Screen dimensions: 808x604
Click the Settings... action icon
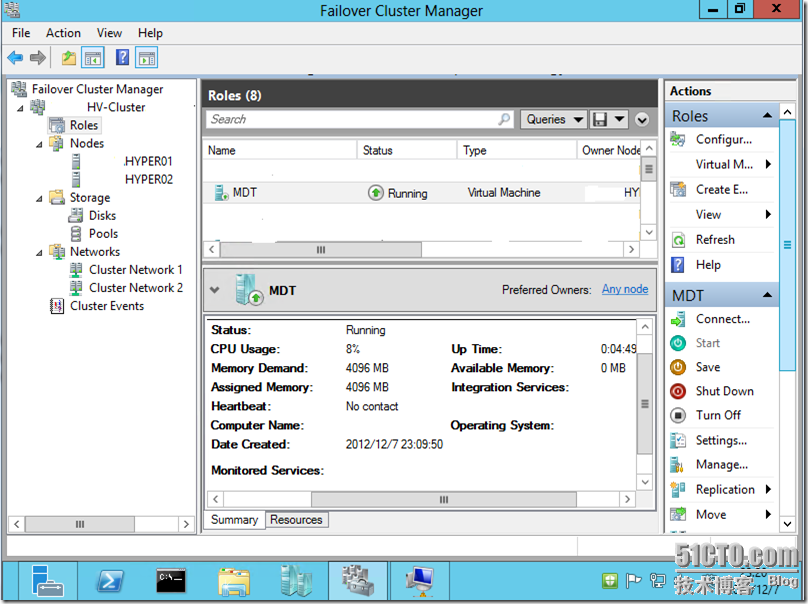(x=678, y=440)
